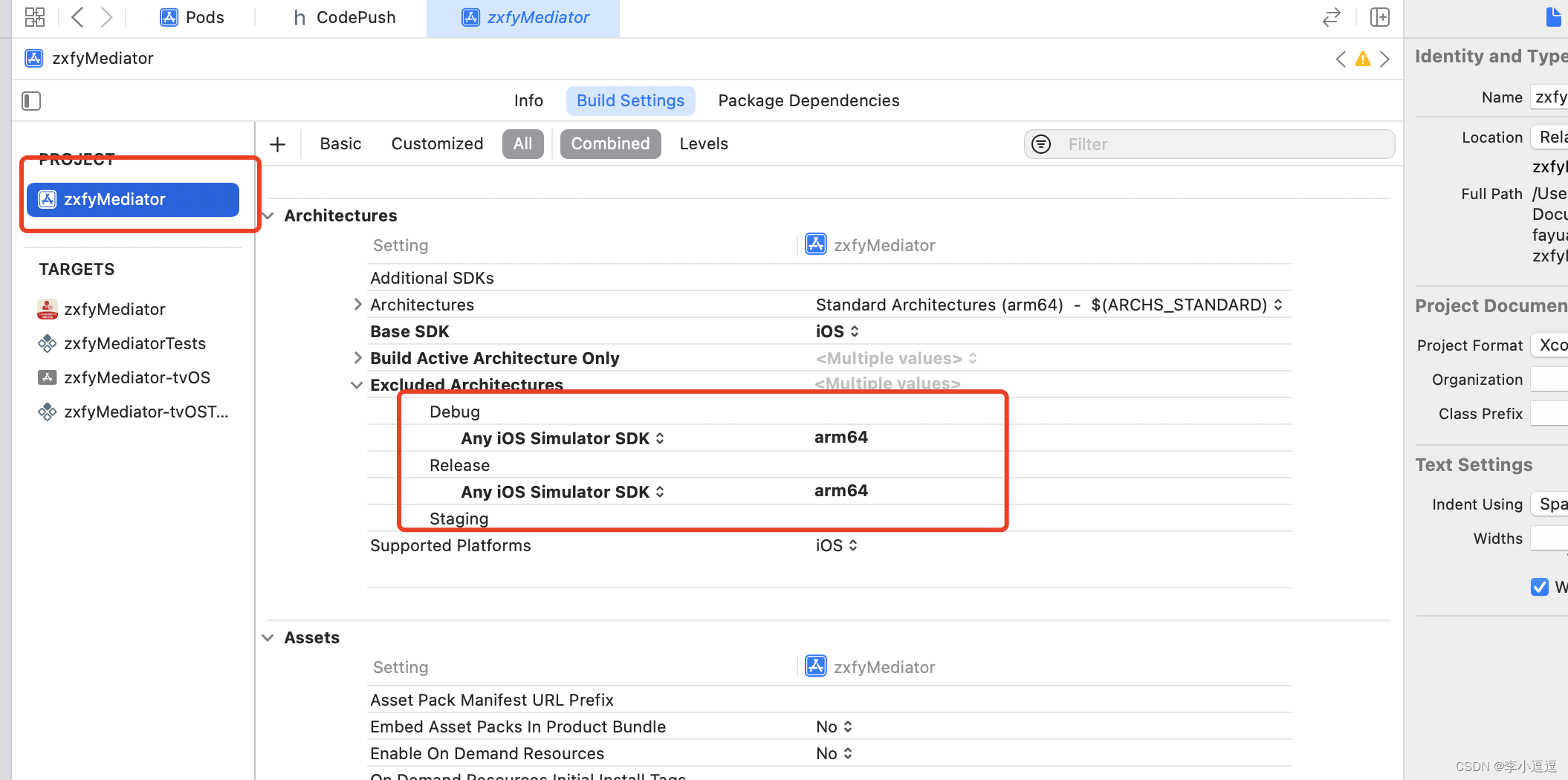Open Embed Asset Packs No dropdown
This screenshot has width=1568, height=780.
coord(834,727)
